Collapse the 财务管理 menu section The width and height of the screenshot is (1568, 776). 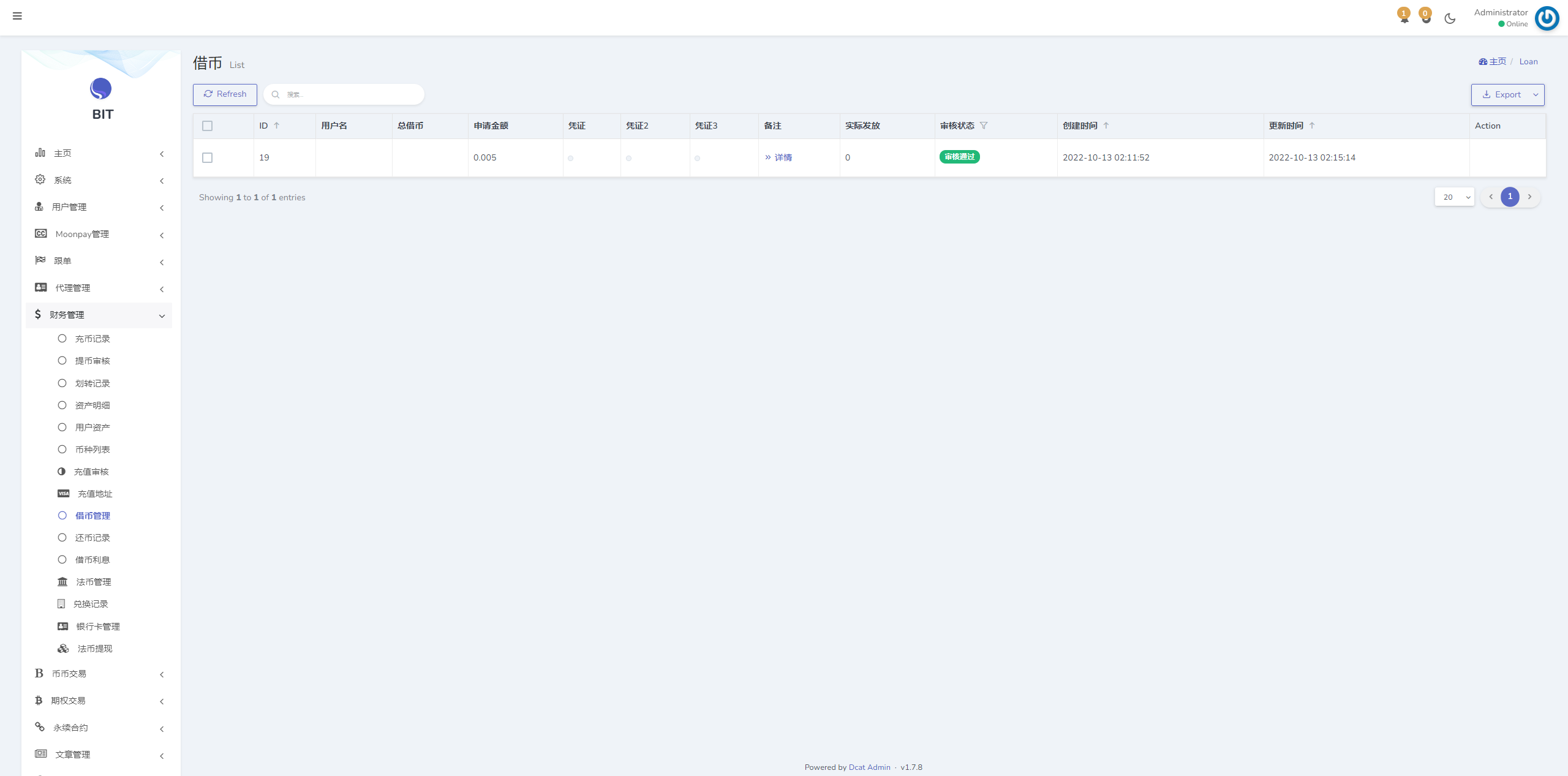click(x=99, y=315)
